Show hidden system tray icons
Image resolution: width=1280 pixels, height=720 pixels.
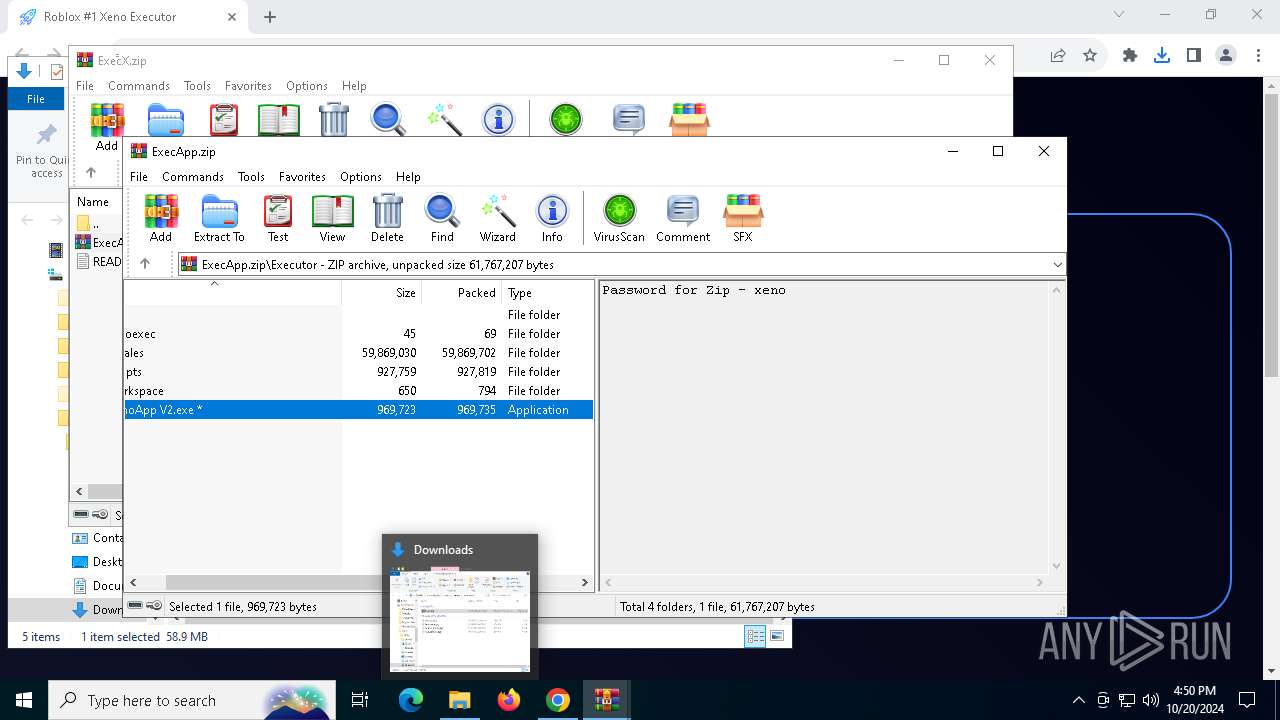(1078, 700)
